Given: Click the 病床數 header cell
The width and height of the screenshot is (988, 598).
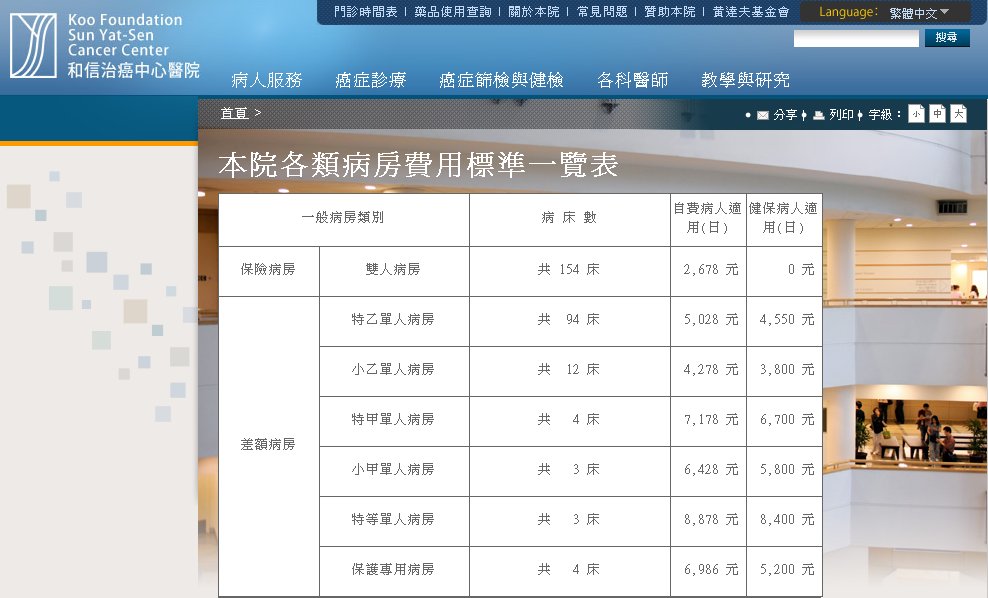Looking at the screenshot, I should tap(570, 220).
